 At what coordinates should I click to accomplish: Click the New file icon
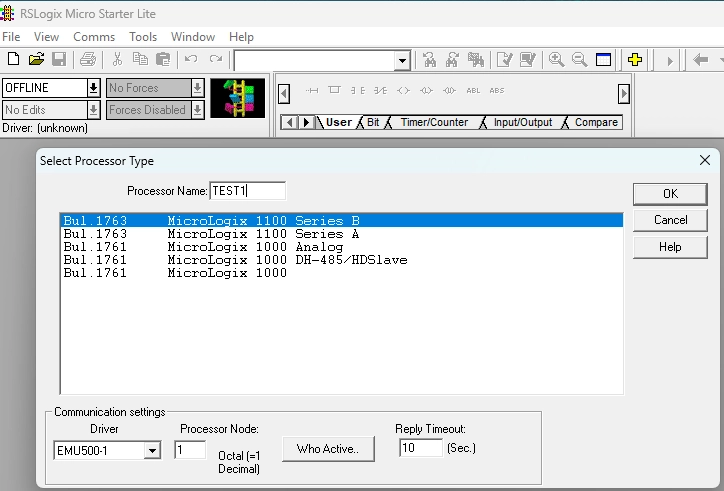[13, 59]
